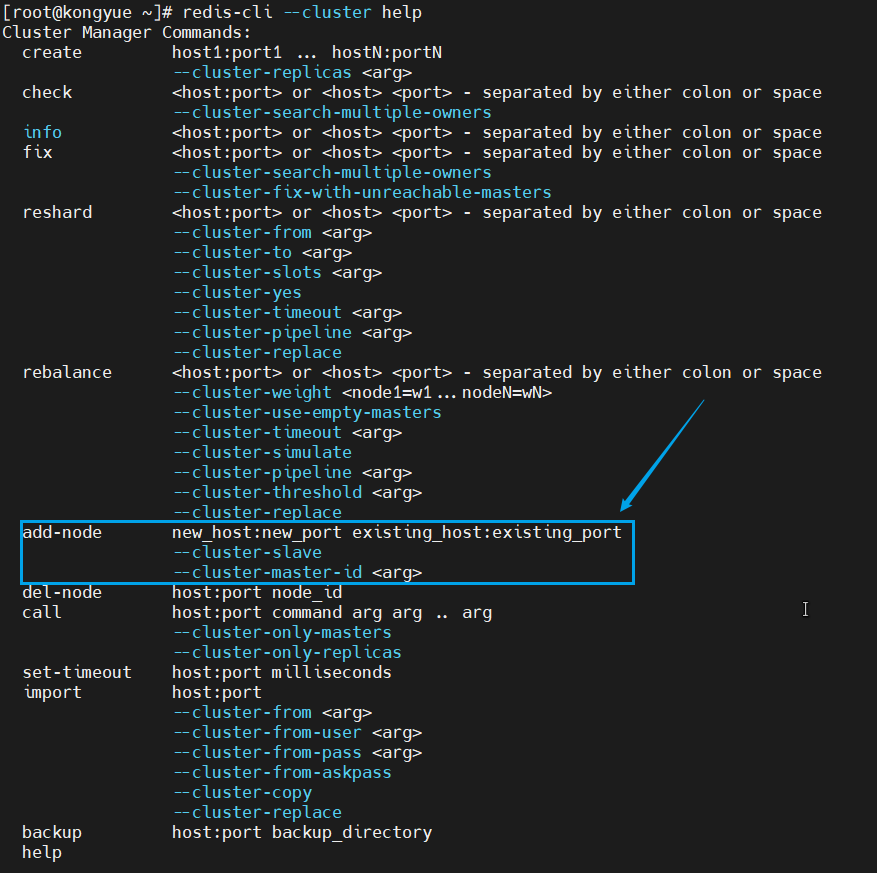The height and width of the screenshot is (873, 877).
Task: Select the '--cluster-from-askpass' option
Action: point(282,773)
